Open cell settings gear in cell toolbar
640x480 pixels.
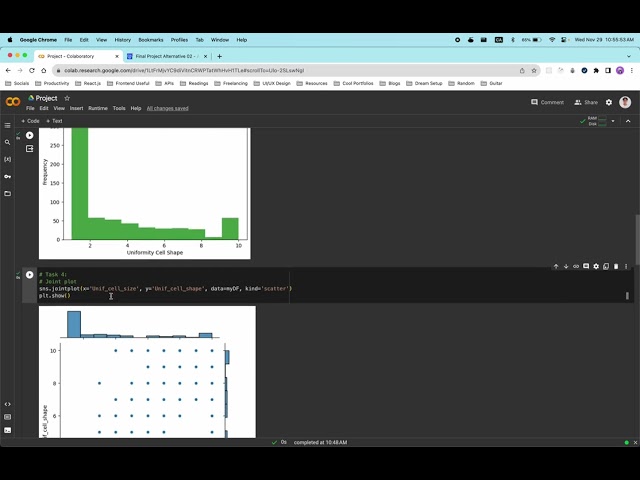coord(596,266)
